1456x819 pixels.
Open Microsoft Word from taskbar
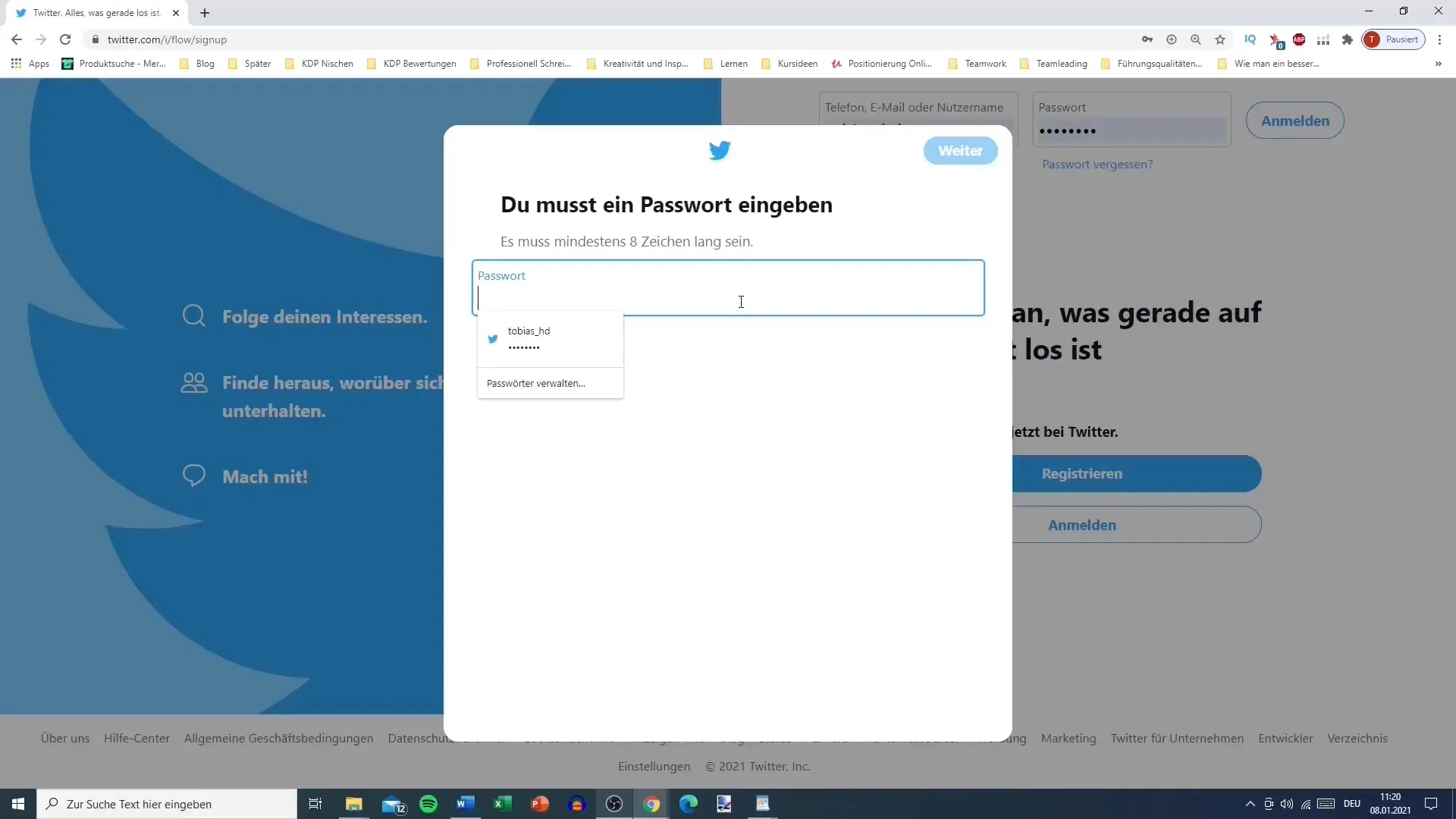tap(465, 804)
